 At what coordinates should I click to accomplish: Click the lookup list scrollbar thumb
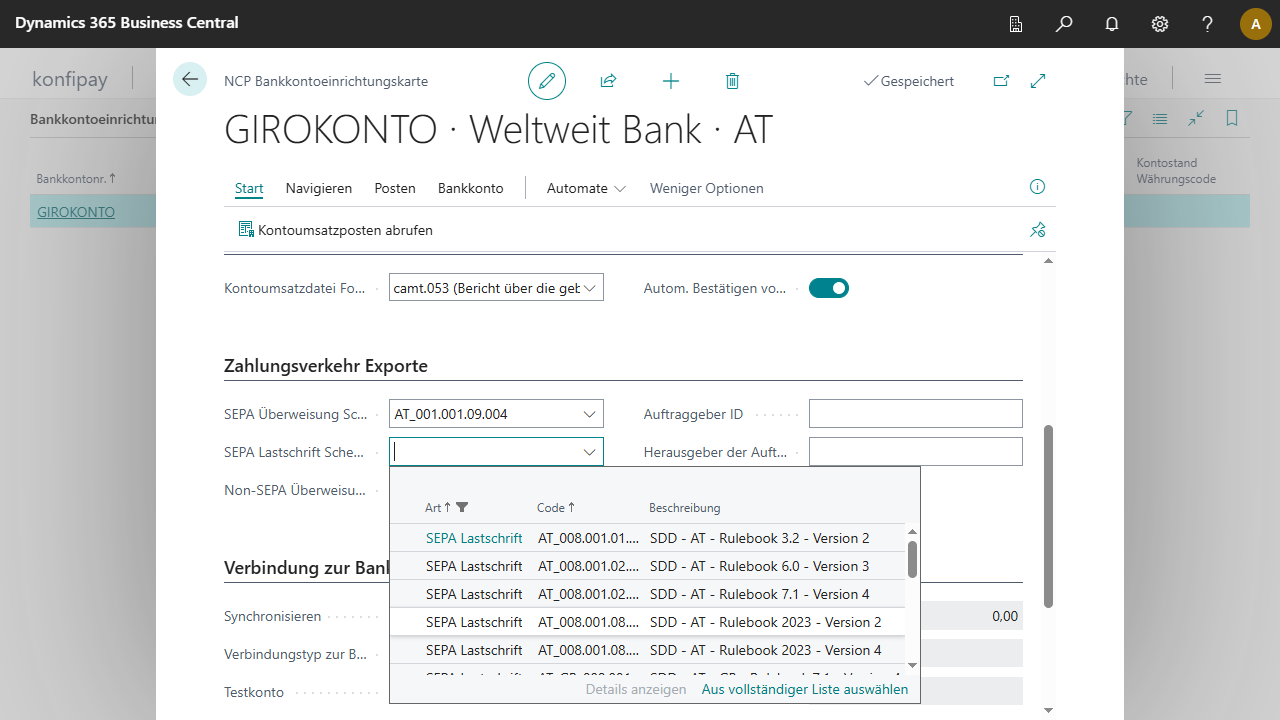[x=912, y=559]
